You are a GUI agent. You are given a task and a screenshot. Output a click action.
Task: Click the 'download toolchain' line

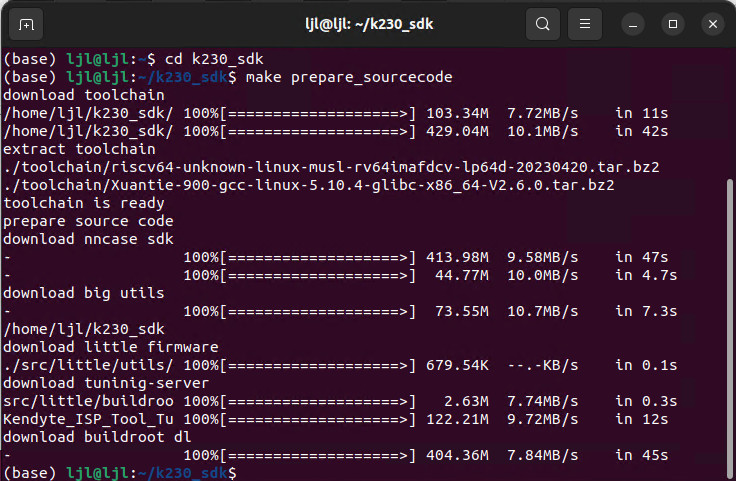(x=84, y=95)
